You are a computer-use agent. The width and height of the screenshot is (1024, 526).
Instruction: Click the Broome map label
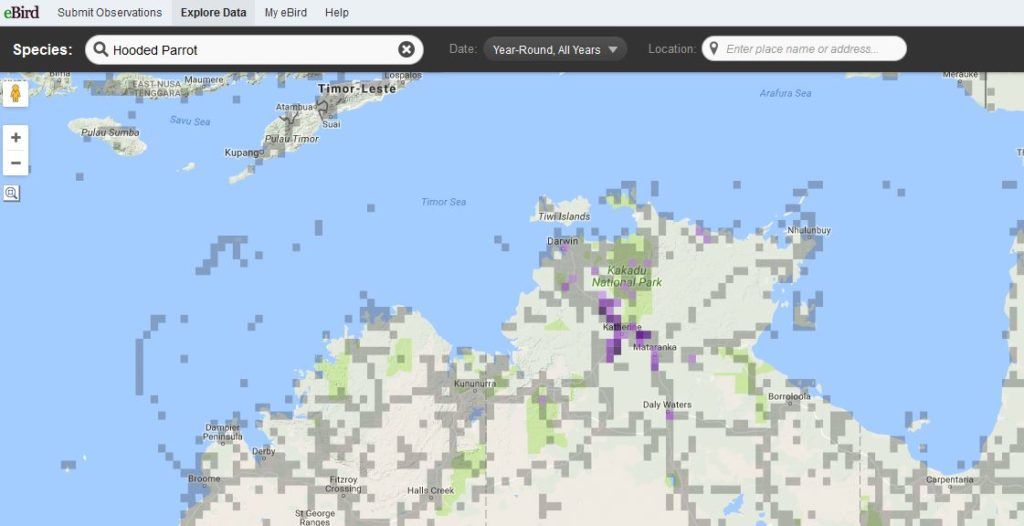tap(204, 479)
